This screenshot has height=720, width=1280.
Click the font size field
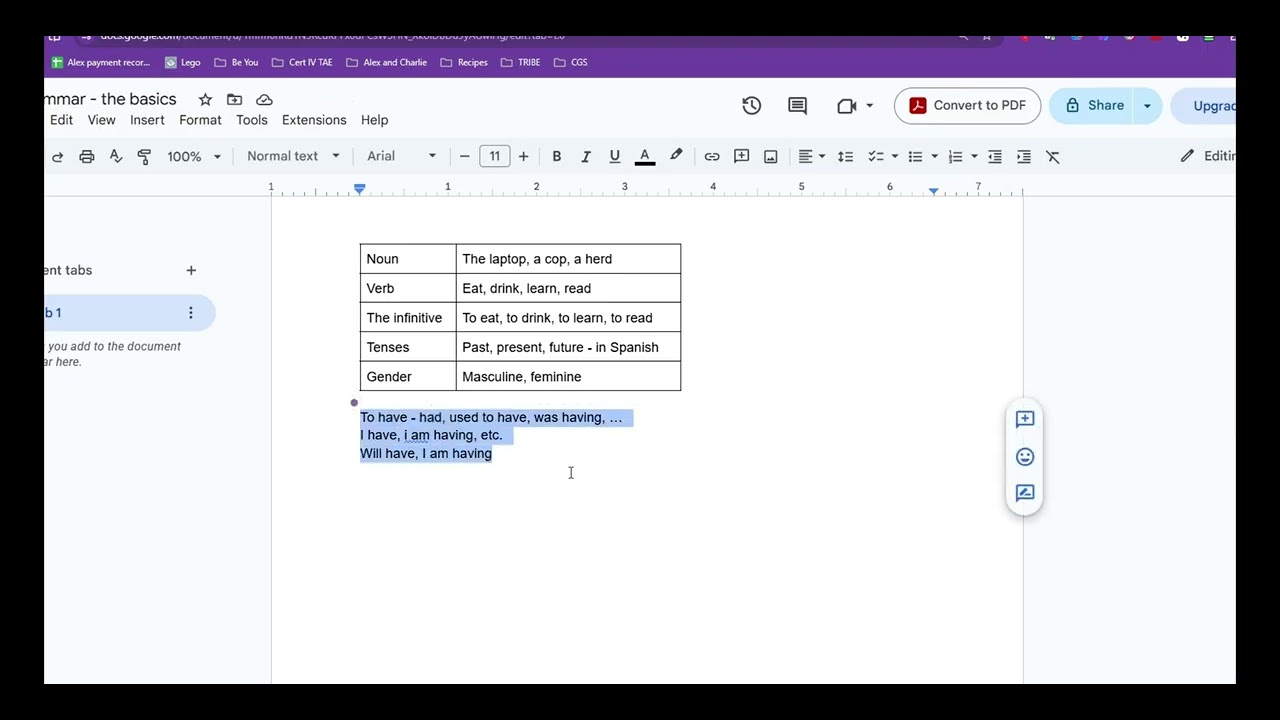tap(494, 156)
